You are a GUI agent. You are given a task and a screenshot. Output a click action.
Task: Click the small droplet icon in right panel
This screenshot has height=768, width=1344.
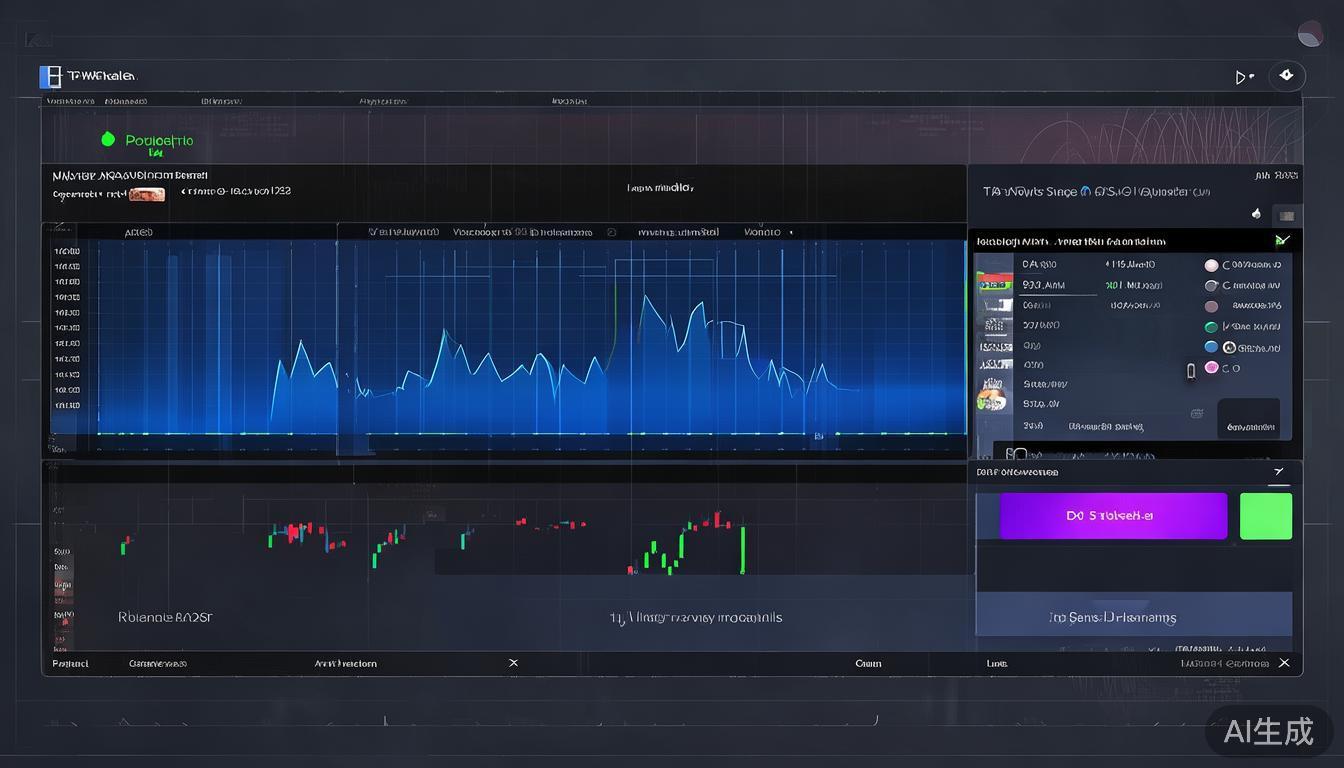[x=1256, y=214]
